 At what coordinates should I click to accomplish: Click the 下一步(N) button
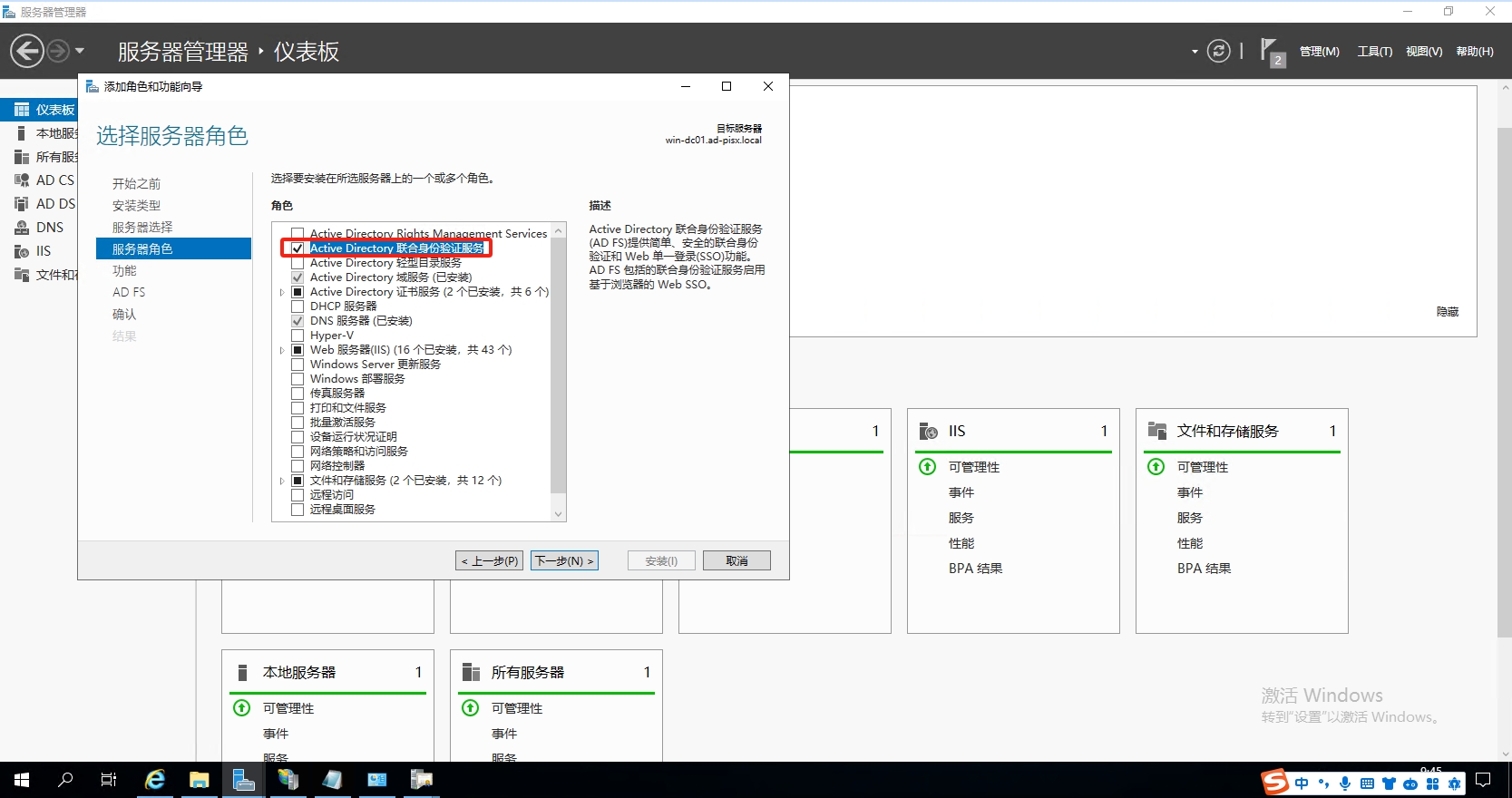click(x=564, y=561)
